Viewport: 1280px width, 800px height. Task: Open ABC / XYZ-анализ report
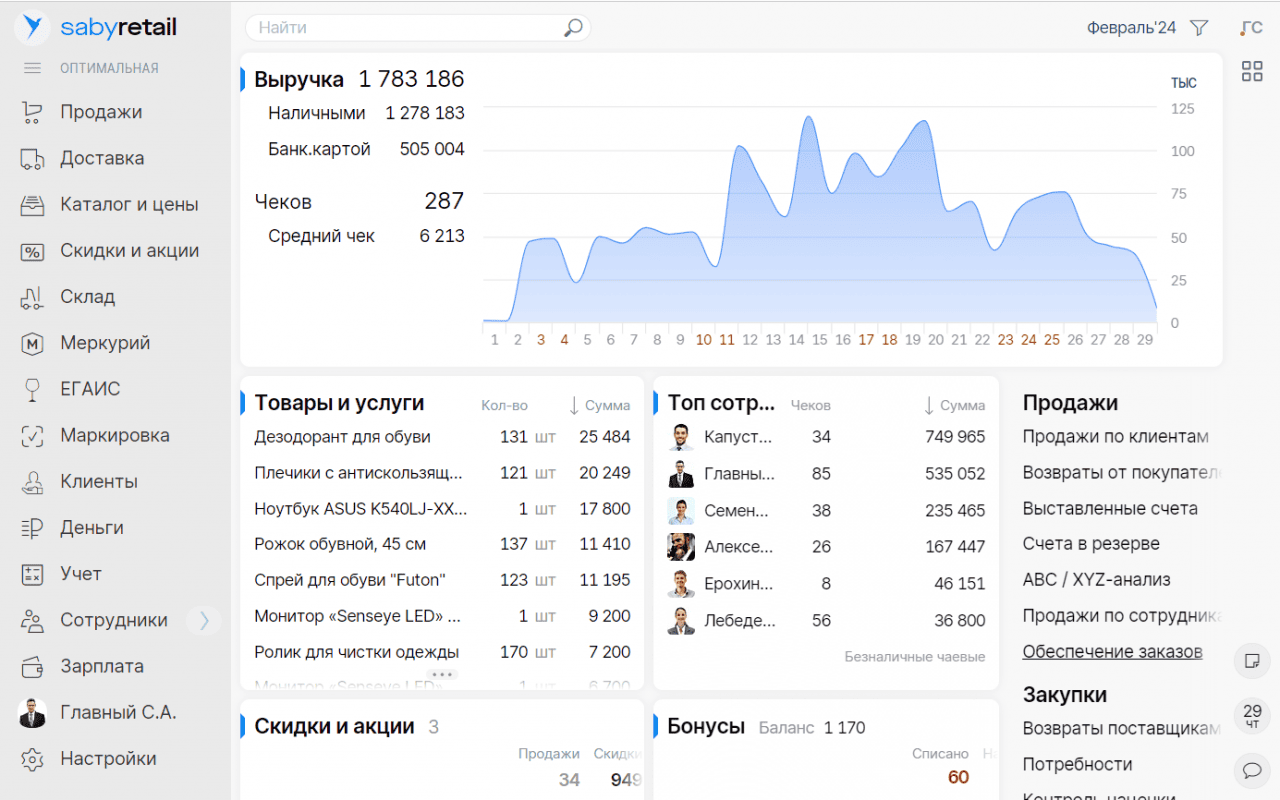(x=1096, y=579)
